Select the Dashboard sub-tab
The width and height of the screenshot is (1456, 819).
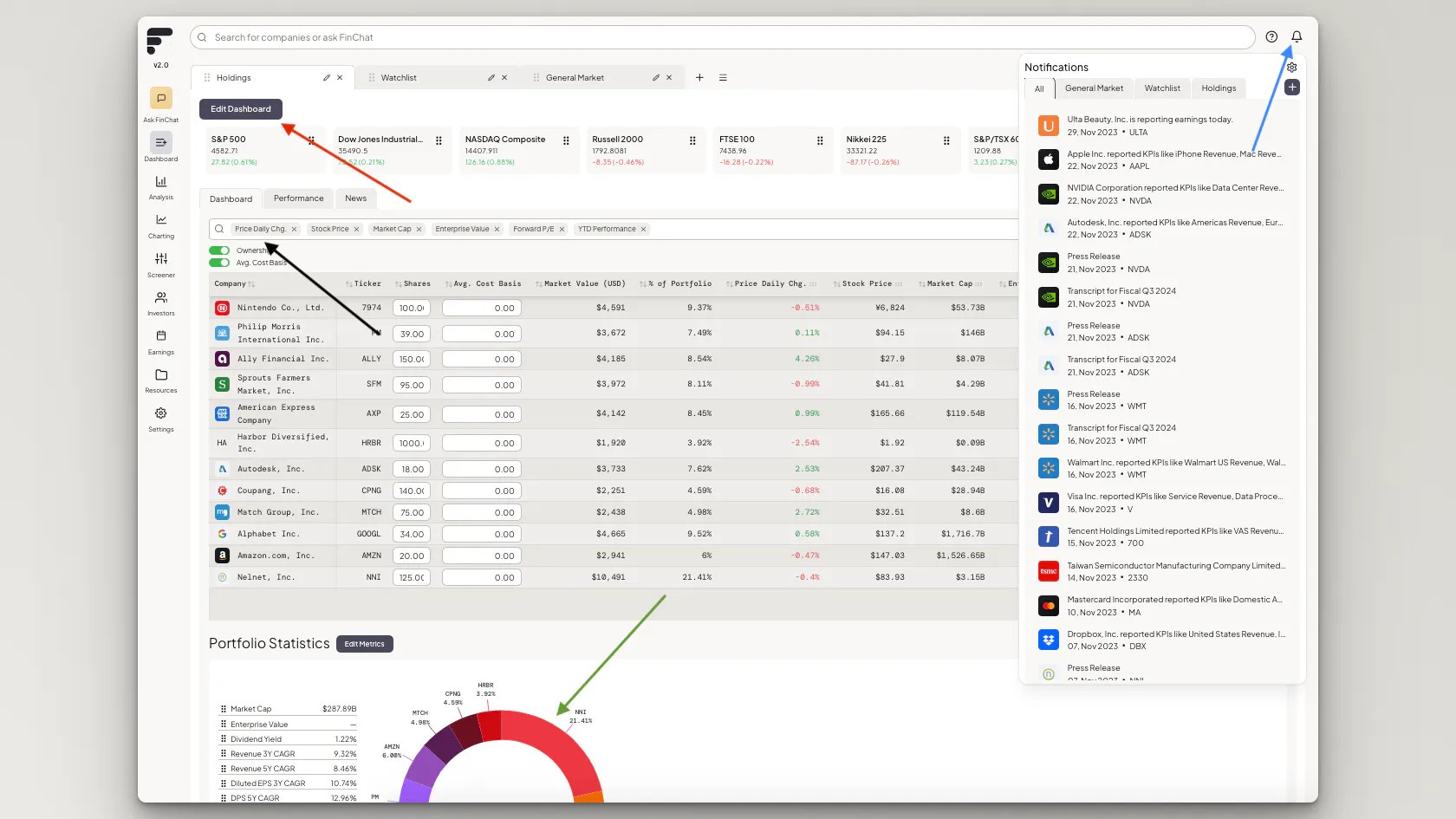tap(231, 199)
